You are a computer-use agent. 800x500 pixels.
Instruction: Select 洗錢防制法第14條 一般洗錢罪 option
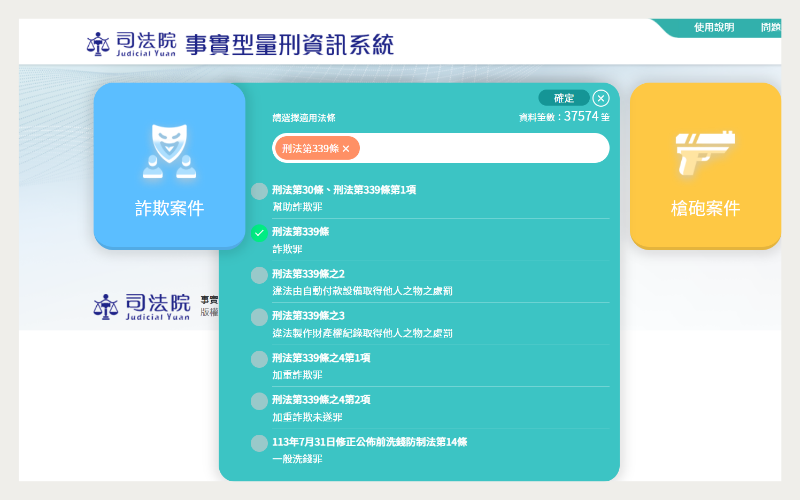point(259,443)
